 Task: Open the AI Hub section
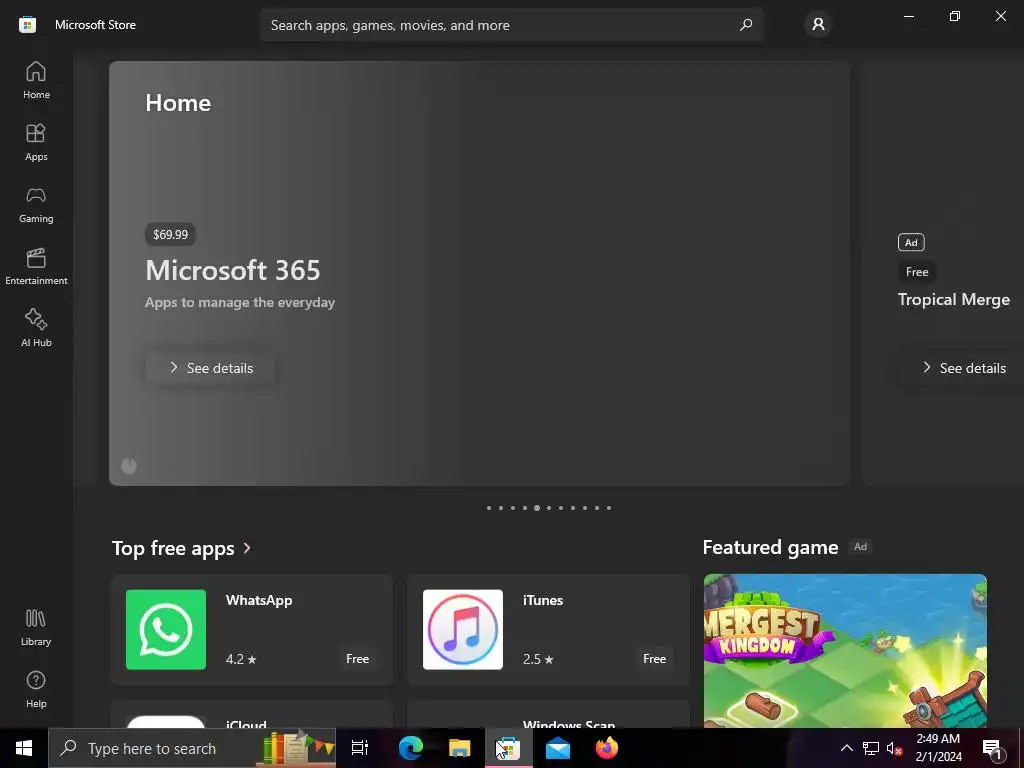36,328
